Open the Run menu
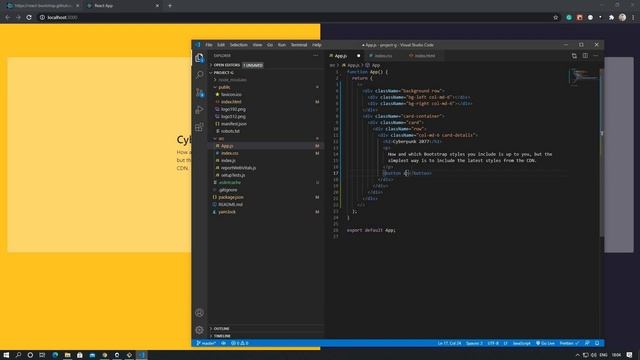This screenshot has width=640, height=360. tap(282, 45)
